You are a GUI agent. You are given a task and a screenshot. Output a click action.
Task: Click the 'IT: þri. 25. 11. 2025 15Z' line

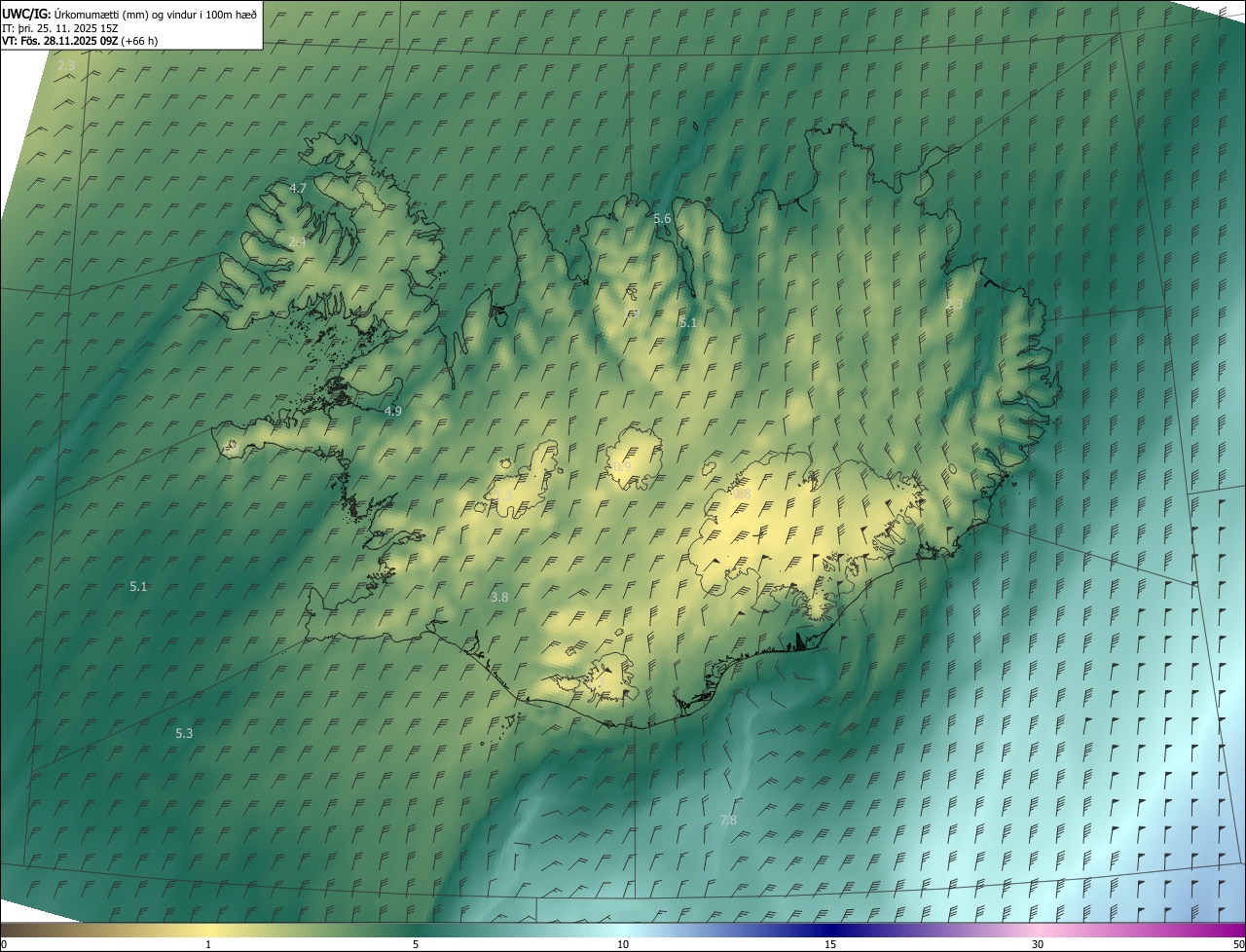tap(60, 27)
